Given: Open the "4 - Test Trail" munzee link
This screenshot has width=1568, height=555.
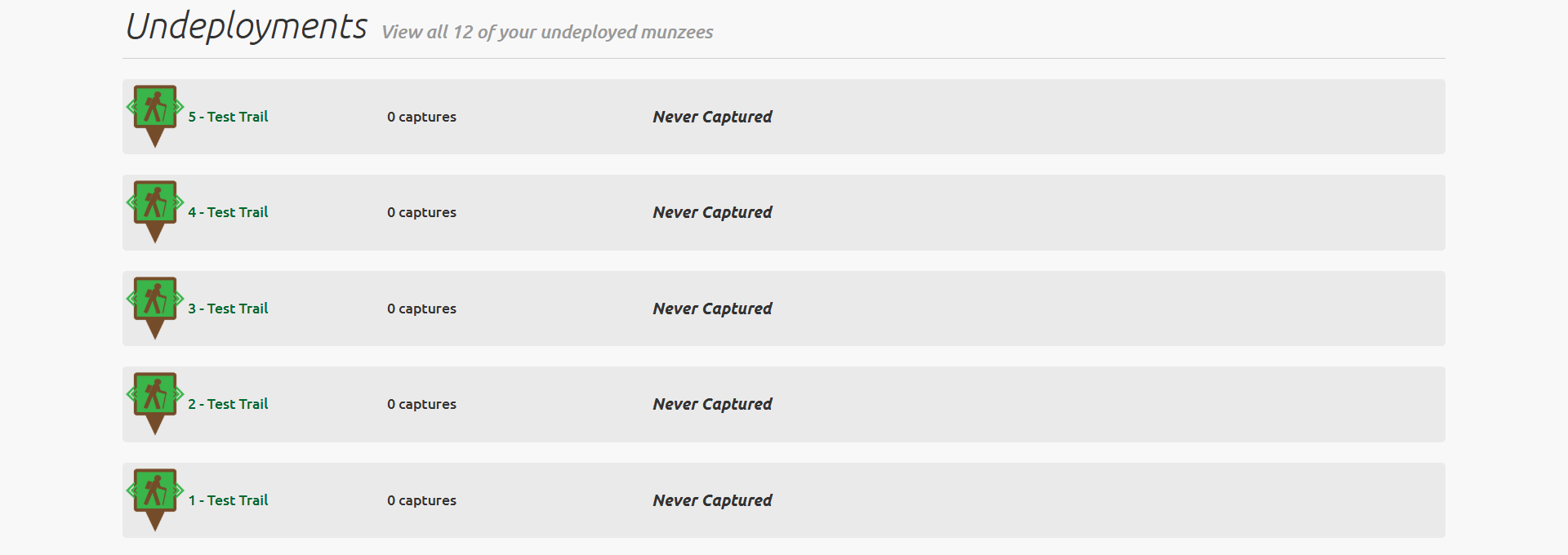Looking at the screenshot, I should 228,212.
